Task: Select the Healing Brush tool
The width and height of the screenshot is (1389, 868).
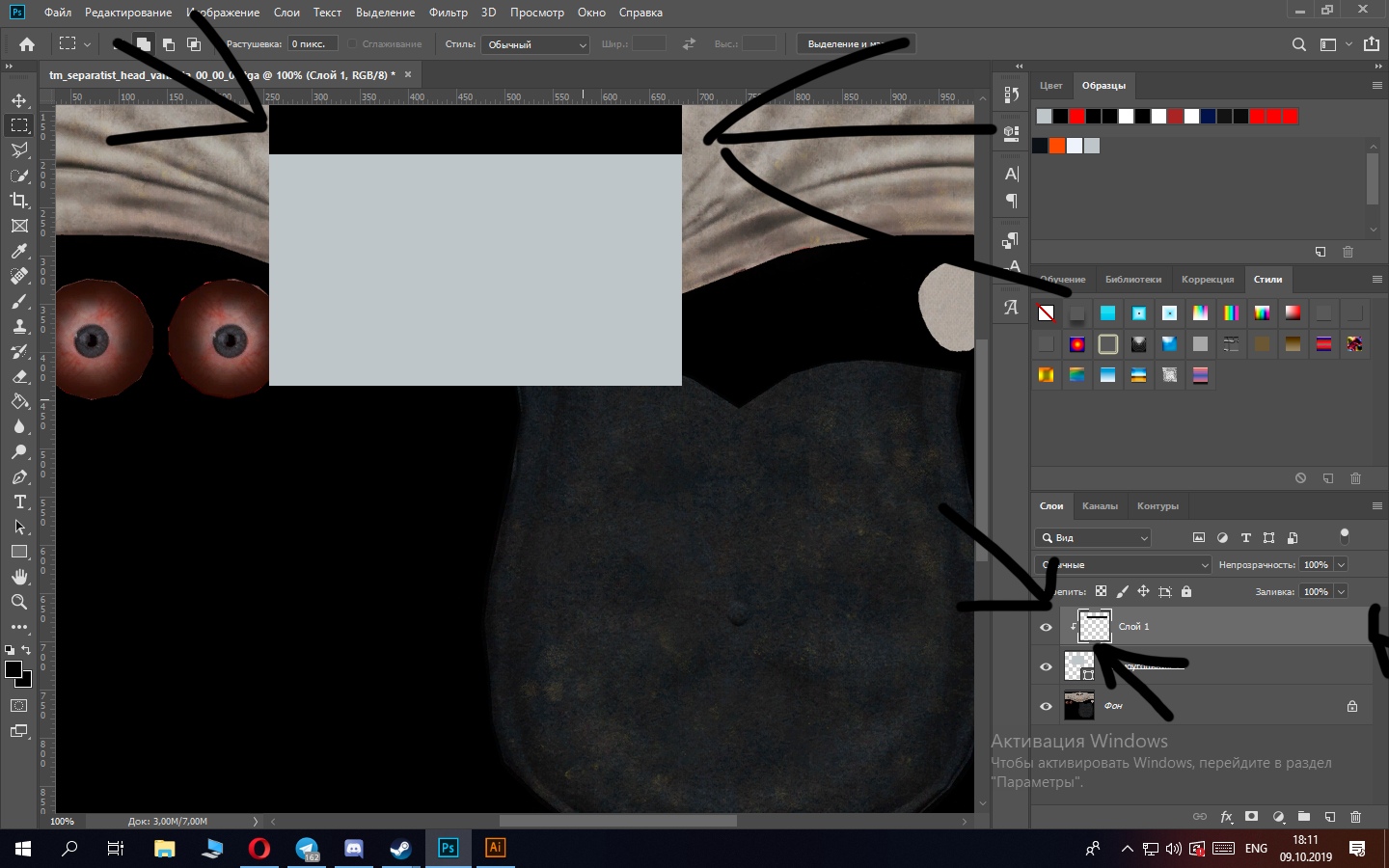Action: click(x=19, y=276)
